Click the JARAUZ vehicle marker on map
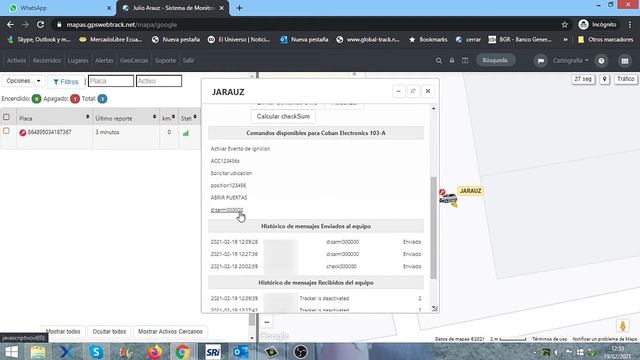The image size is (640, 360). pos(449,198)
